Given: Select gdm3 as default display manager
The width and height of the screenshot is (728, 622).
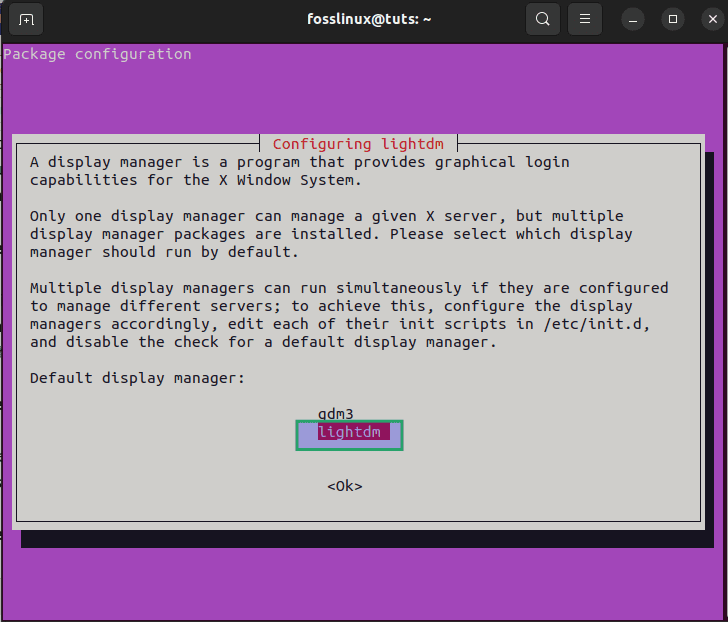Looking at the screenshot, I should [x=336, y=414].
